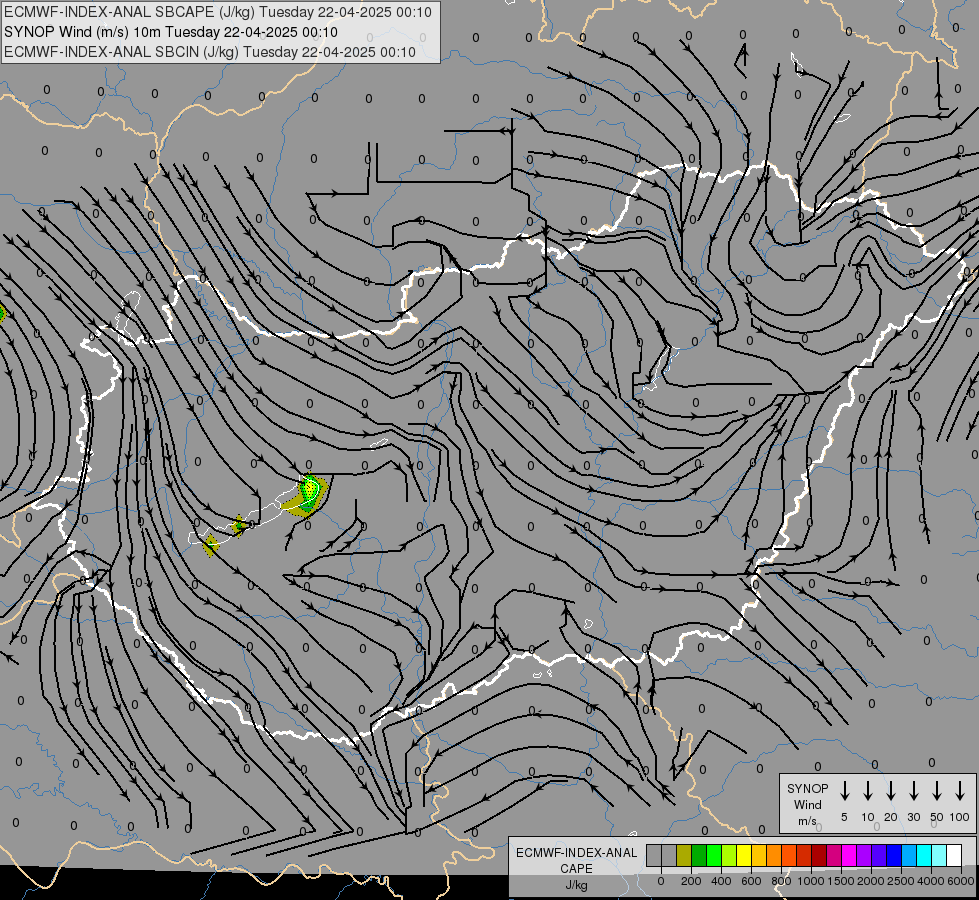Image resolution: width=979 pixels, height=900 pixels.
Task: Pick the 100 m/s wind legend arrow
Action: pos(960,791)
